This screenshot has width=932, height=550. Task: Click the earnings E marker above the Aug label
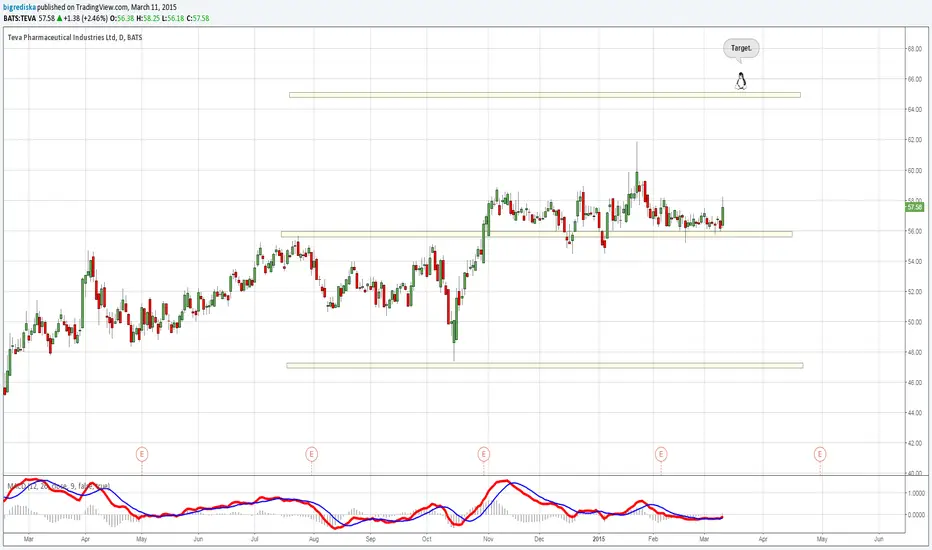[311, 454]
